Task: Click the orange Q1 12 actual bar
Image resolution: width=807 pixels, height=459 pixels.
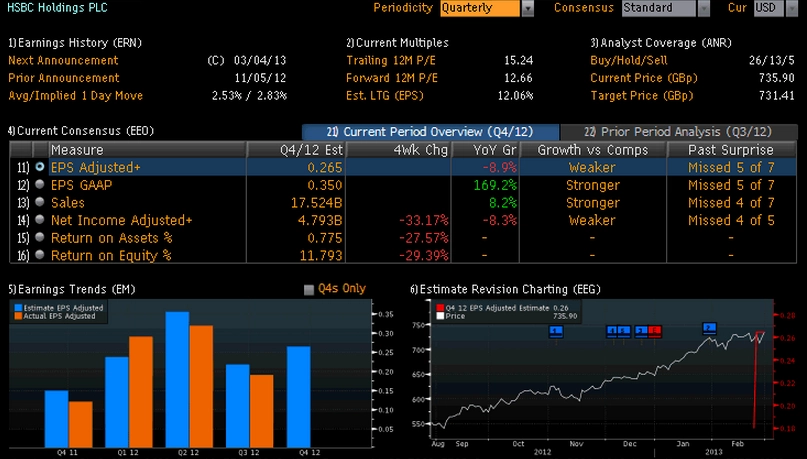Action: pyautogui.click(x=141, y=392)
